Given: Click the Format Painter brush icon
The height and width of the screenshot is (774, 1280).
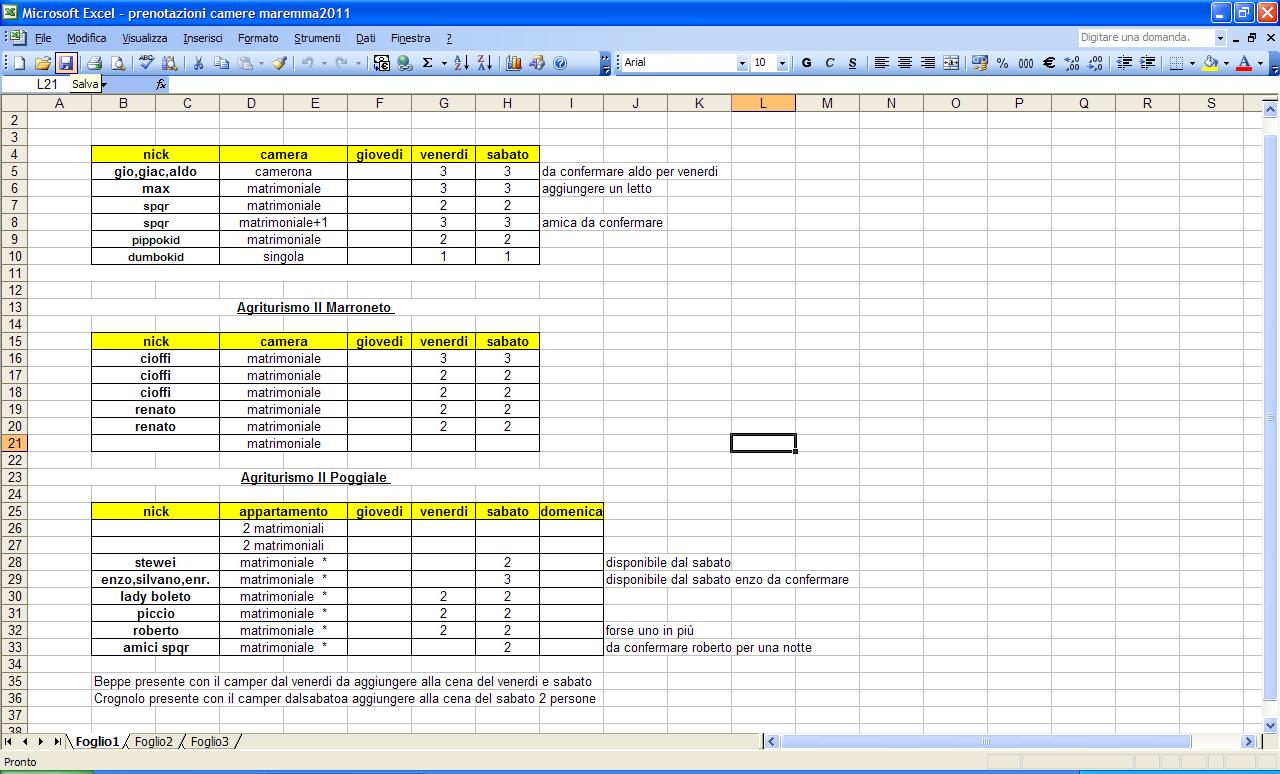Looking at the screenshot, I should click(x=279, y=63).
